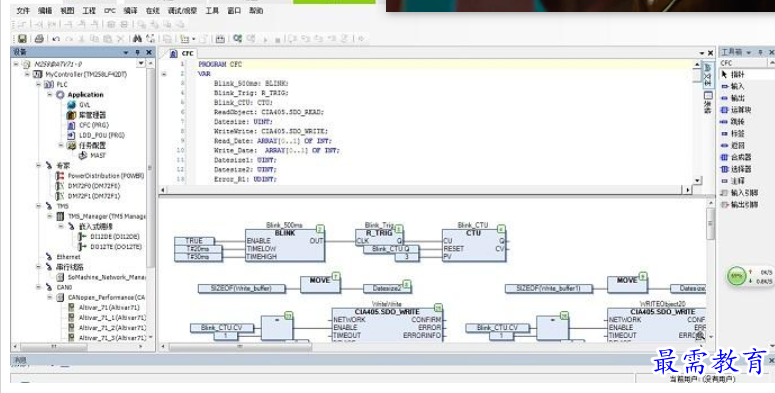Pin the 设备 devices panel
This screenshot has height=393, width=775.
pyautogui.click(x=138, y=52)
